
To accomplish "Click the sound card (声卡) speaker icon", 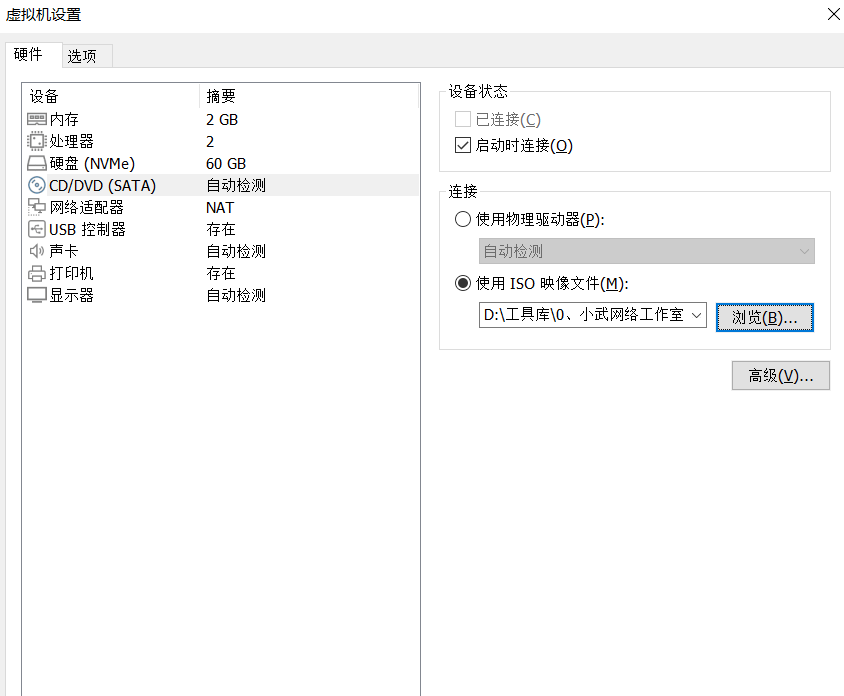I will point(37,251).
